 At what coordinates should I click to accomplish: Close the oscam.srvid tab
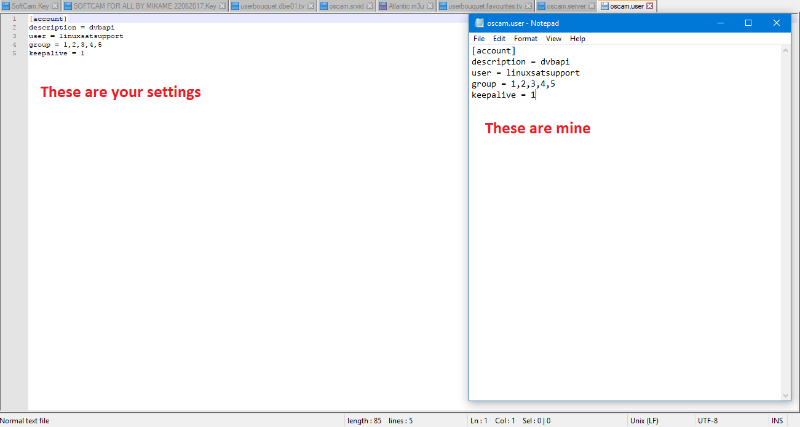370,6
